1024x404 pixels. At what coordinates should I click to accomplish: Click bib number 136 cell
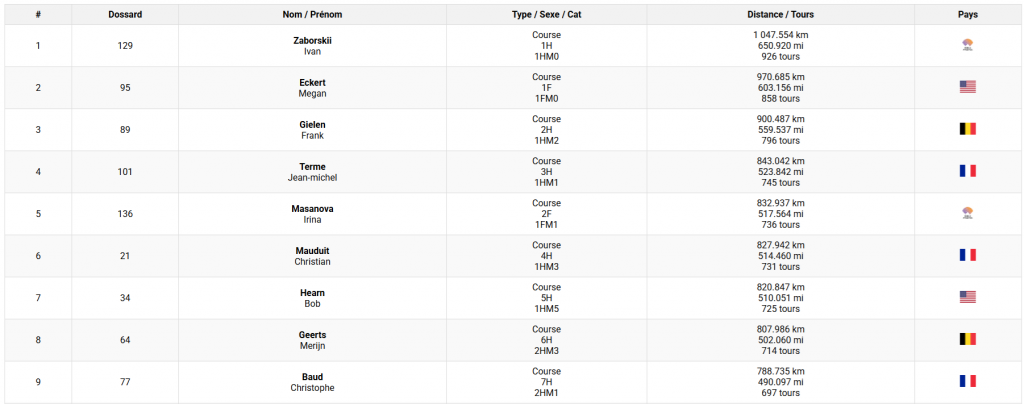(x=125, y=213)
